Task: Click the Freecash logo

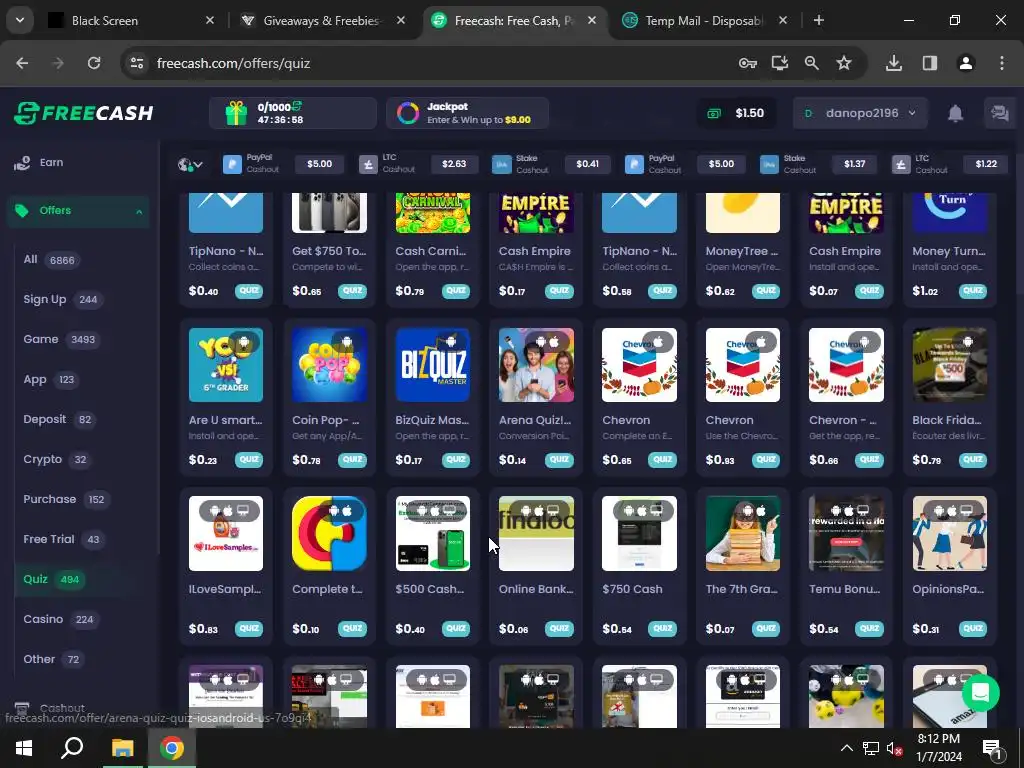Action: (x=84, y=113)
